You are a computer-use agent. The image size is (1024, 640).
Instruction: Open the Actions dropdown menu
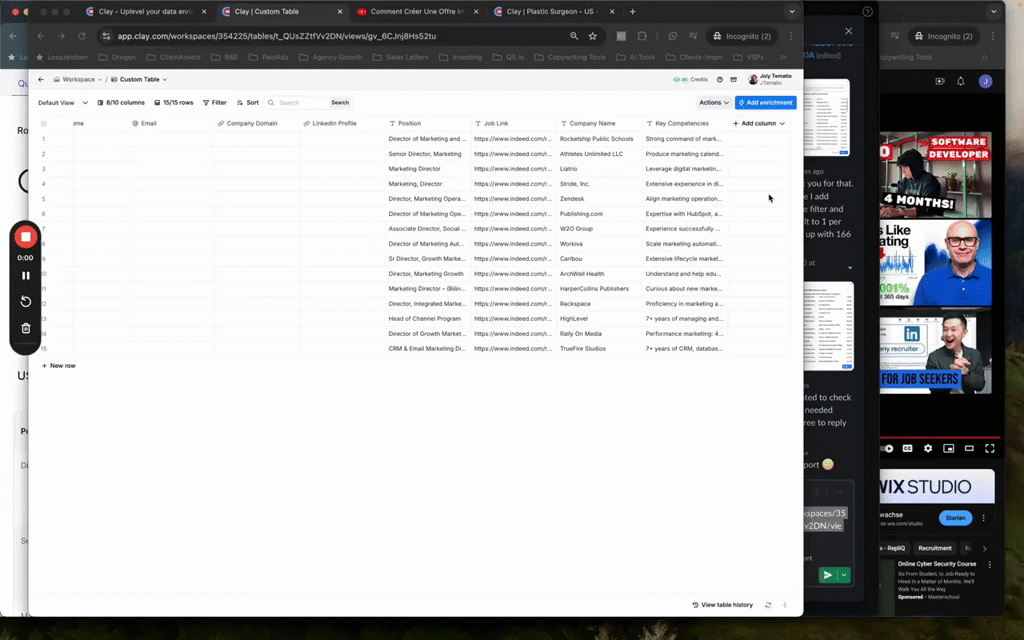[x=713, y=102]
